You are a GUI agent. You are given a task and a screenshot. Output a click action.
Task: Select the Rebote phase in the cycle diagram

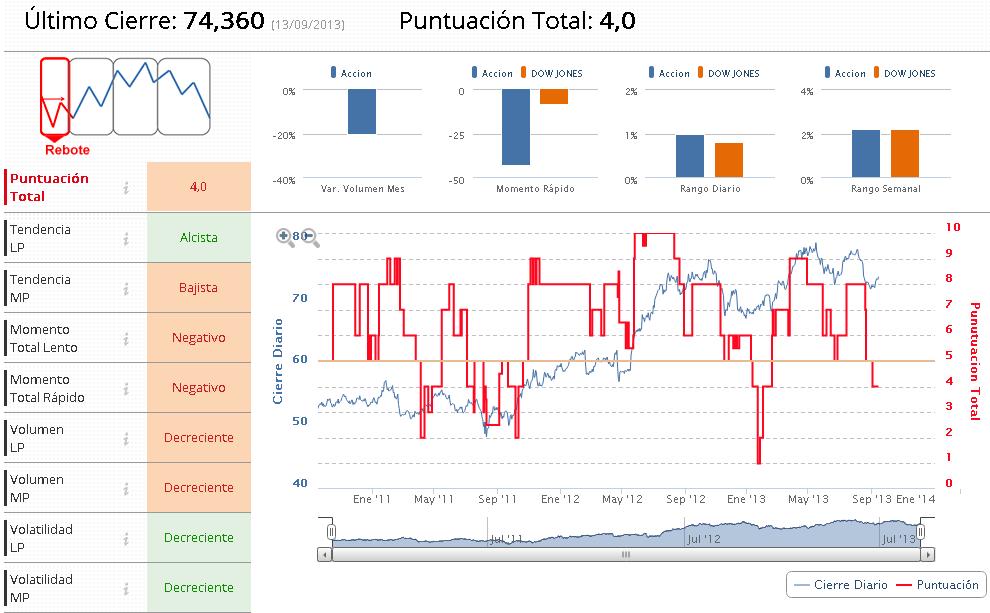point(54,97)
